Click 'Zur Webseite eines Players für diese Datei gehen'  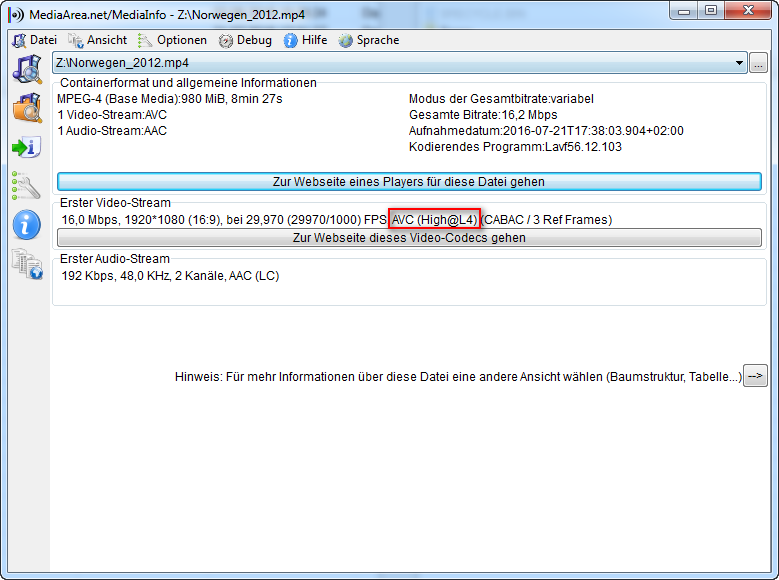click(x=409, y=182)
